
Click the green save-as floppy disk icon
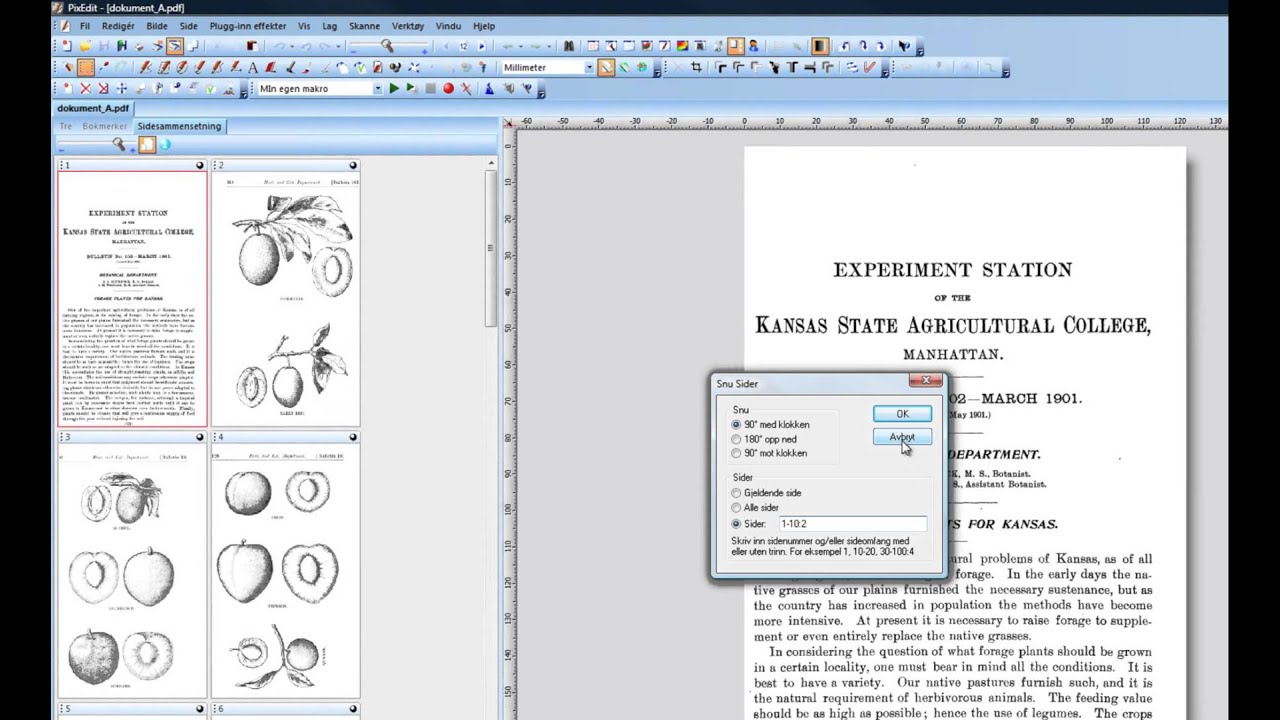(121, 46)
